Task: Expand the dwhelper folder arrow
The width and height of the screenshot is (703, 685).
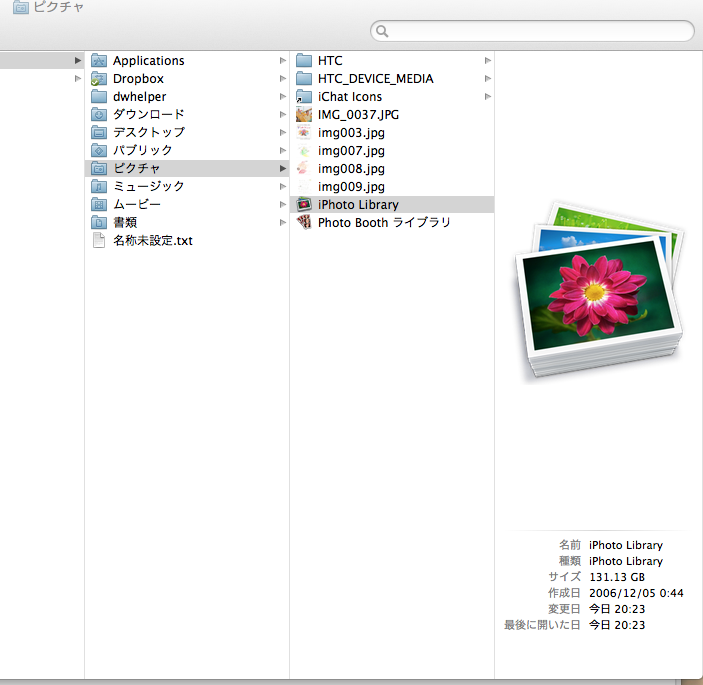Action: tap(282, 96)
